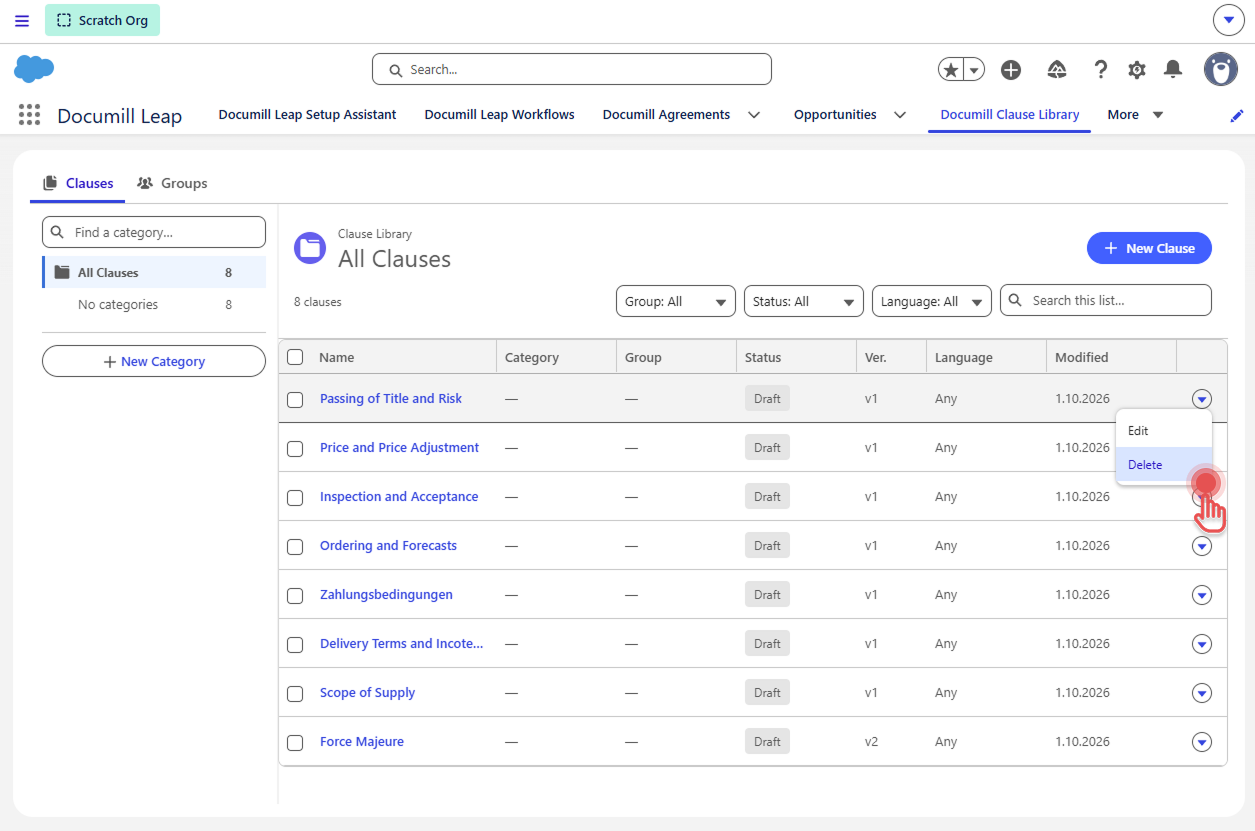Open the global create plus icon

(1011, 69)
